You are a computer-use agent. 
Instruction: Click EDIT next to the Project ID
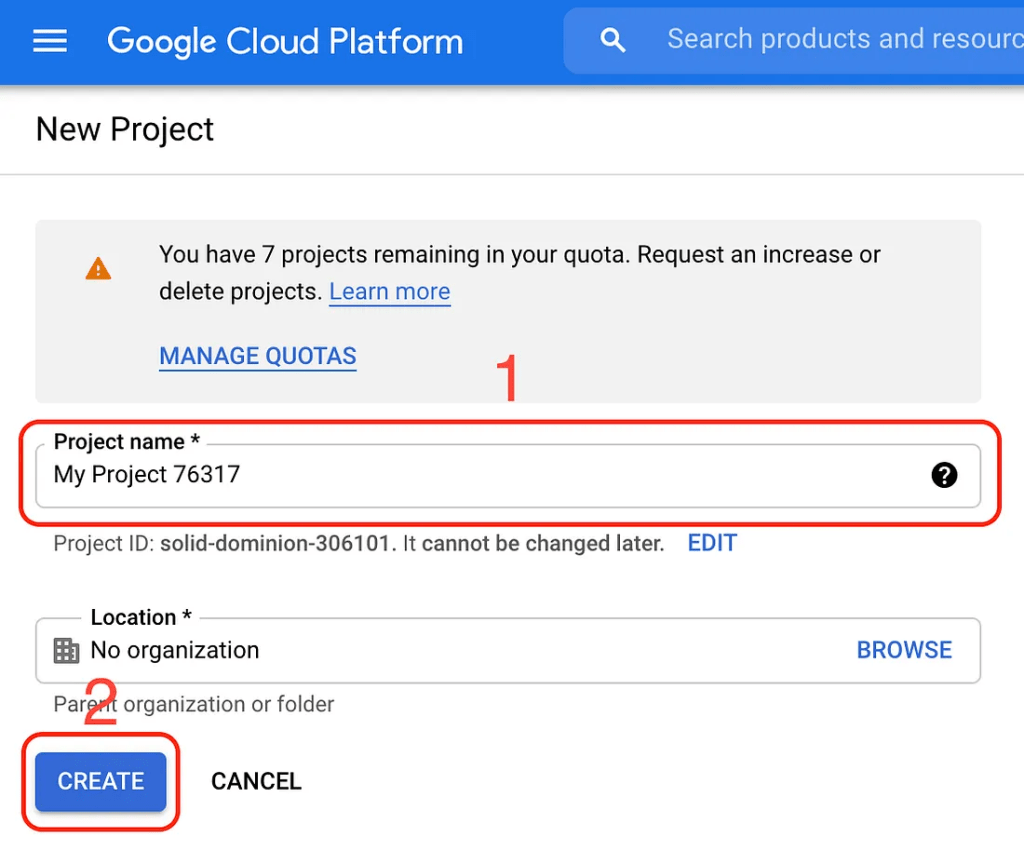pos(712,543)
